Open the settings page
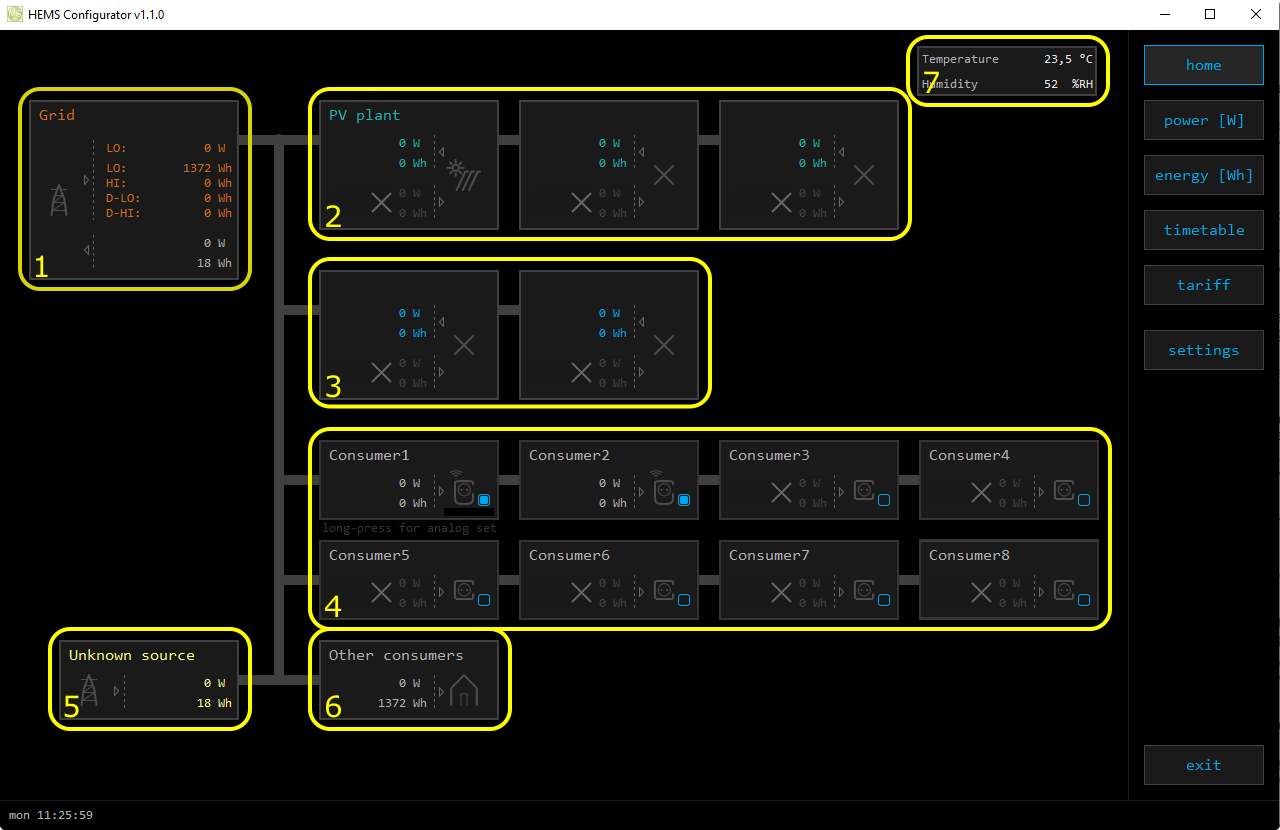 tap(1203, 350)
